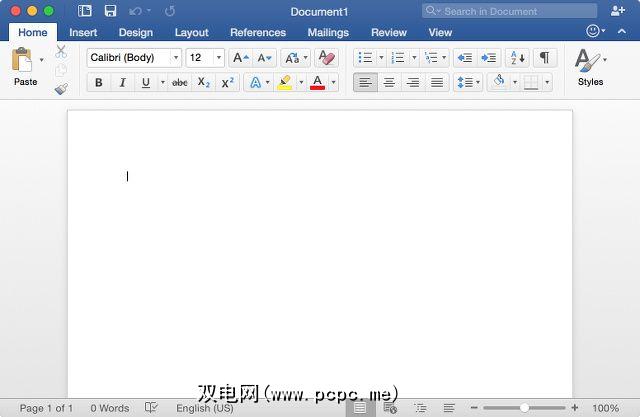640x417 pixels.
Task: Click the sidebar template icon in title bar
Action: click(85, 11)
